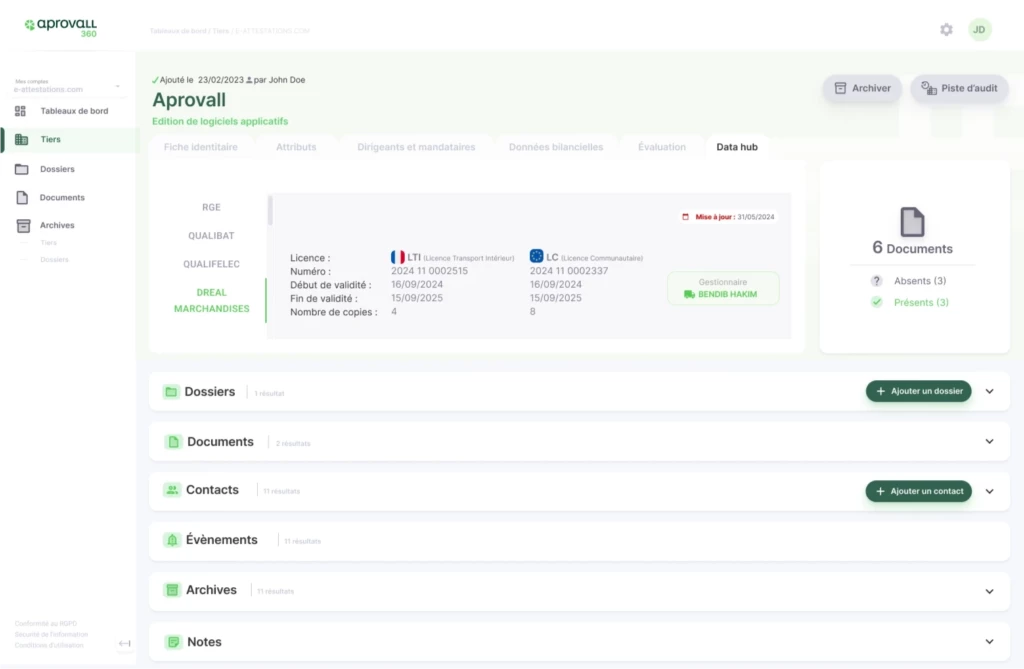Expand the Notes section chevron
The width and height of the screenshot is (1024, 669).
click(989, 642)
